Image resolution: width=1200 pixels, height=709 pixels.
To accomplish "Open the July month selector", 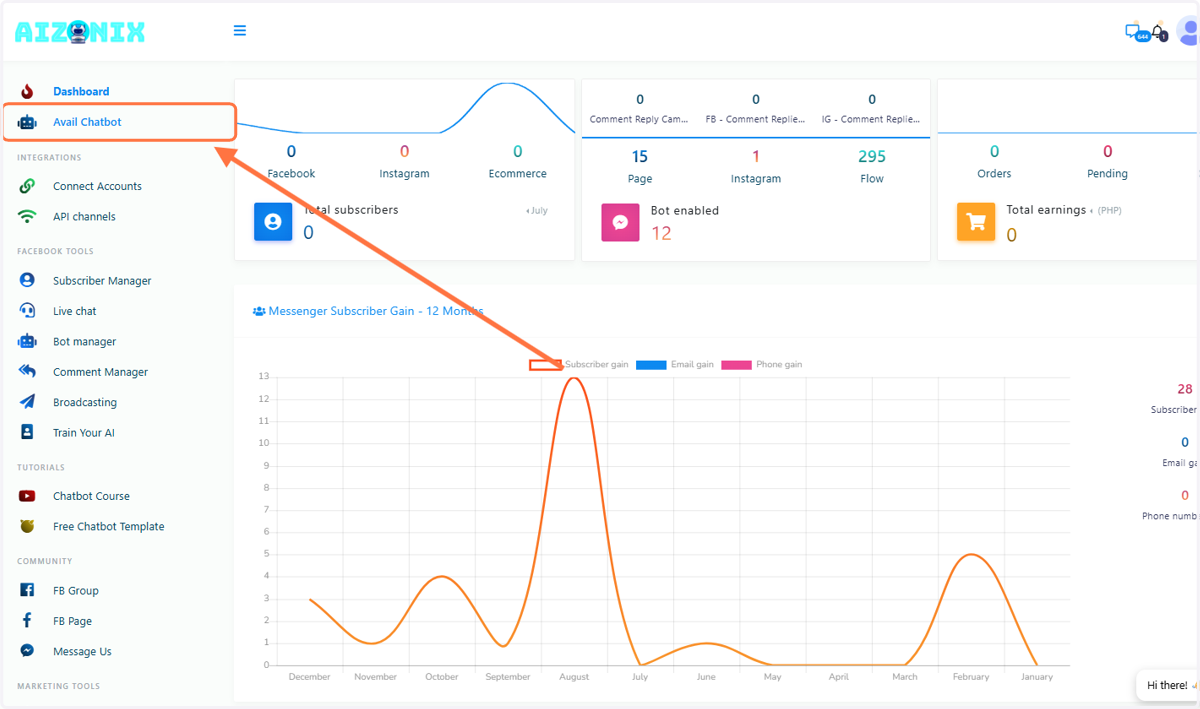I will pos(537,211).
